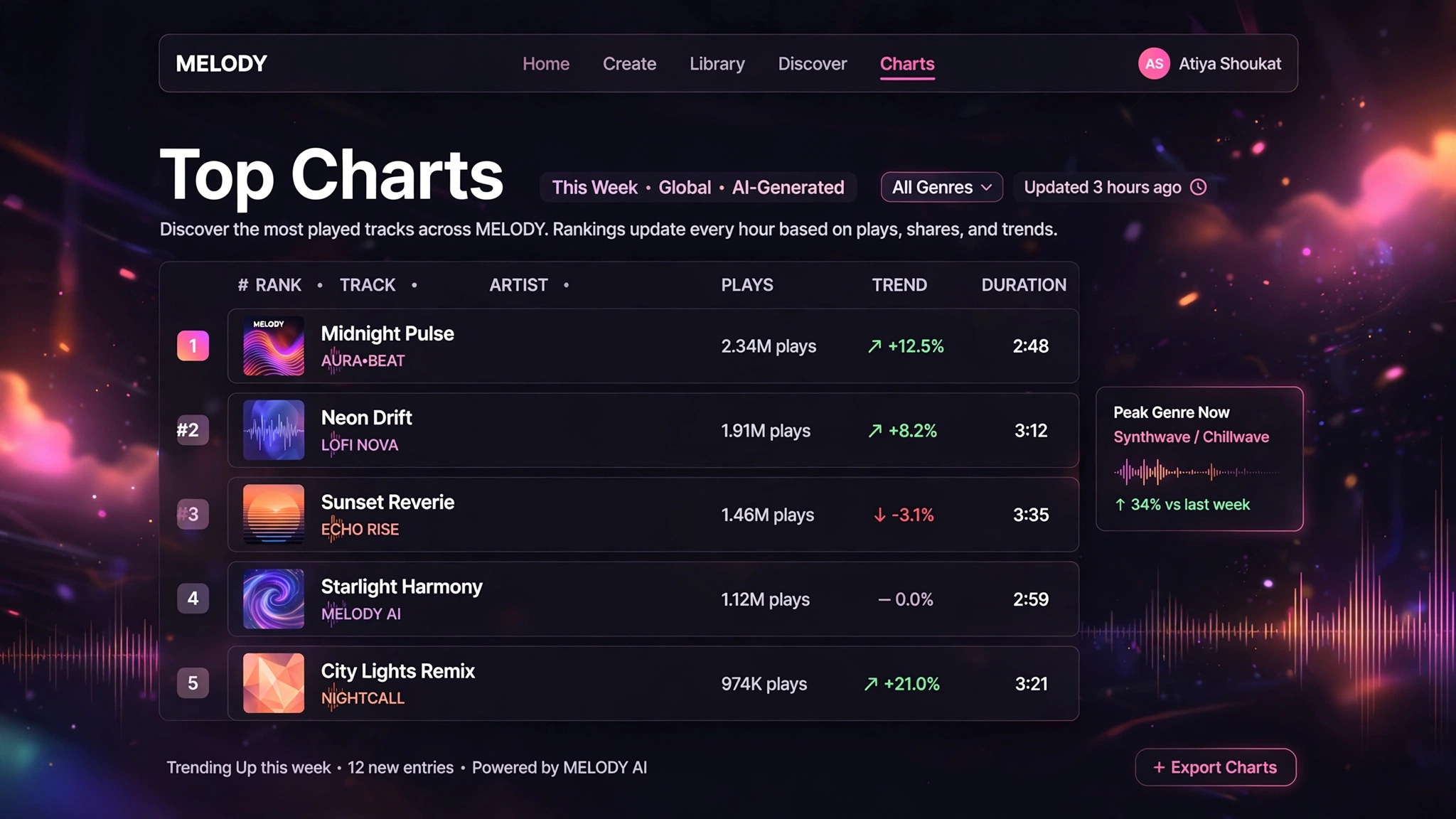Click the #3 rank badge
This screenshot has width=1456, height=819.
click(x=193, y=514)
